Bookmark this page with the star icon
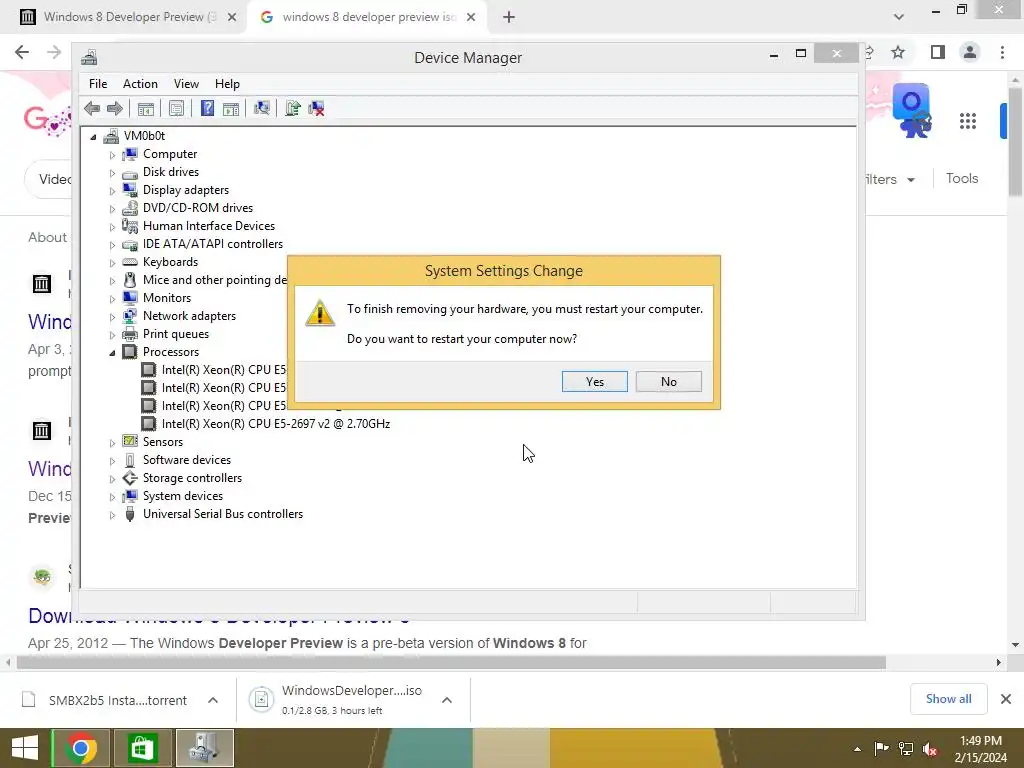The height and width of the screenshot is (768, 1024). [898, 52]
